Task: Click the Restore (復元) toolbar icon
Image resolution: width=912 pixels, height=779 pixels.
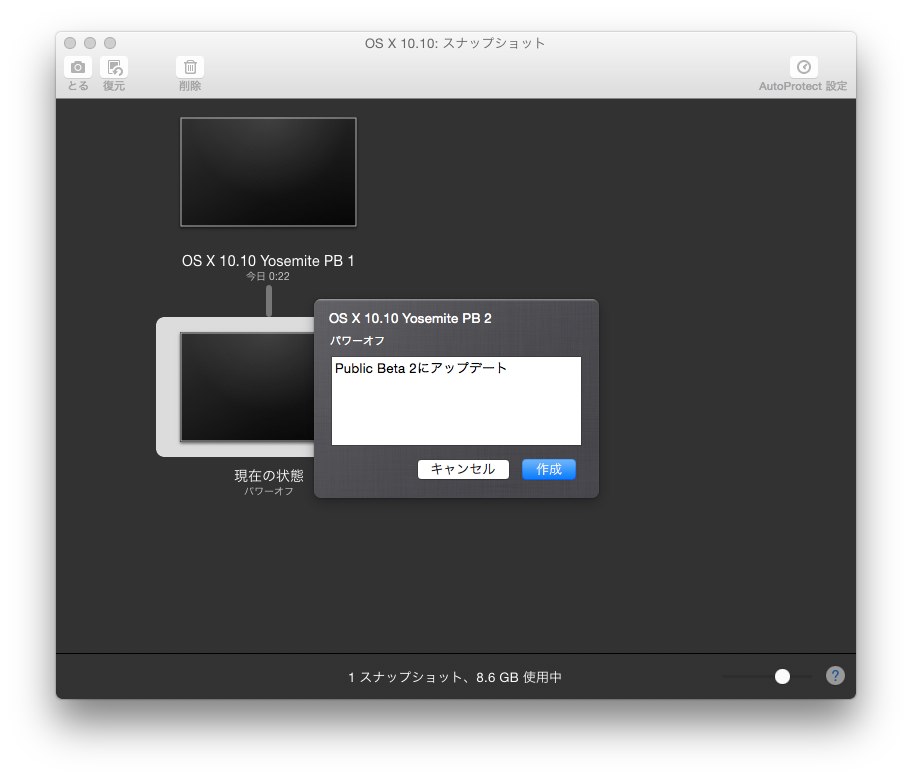Action: click(114, 67)
